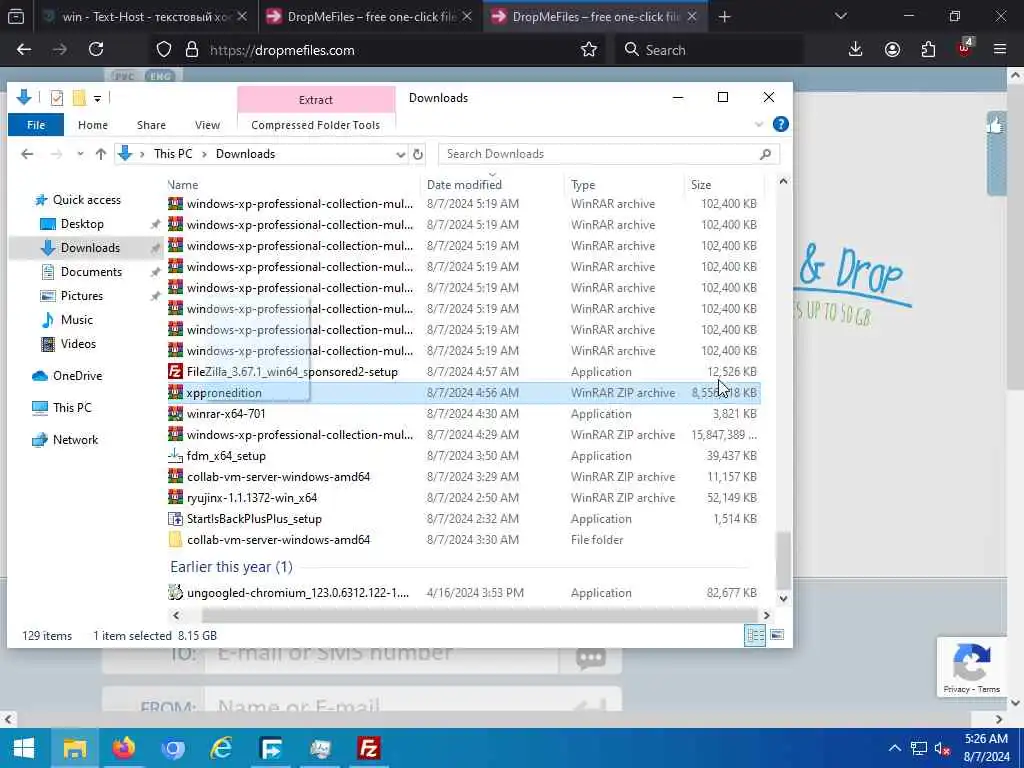Image resolution: width=1024 pixels, height=768 pixels.
Task: Click the uBlock extension icon with badge
Action: [x=965, y=48]
